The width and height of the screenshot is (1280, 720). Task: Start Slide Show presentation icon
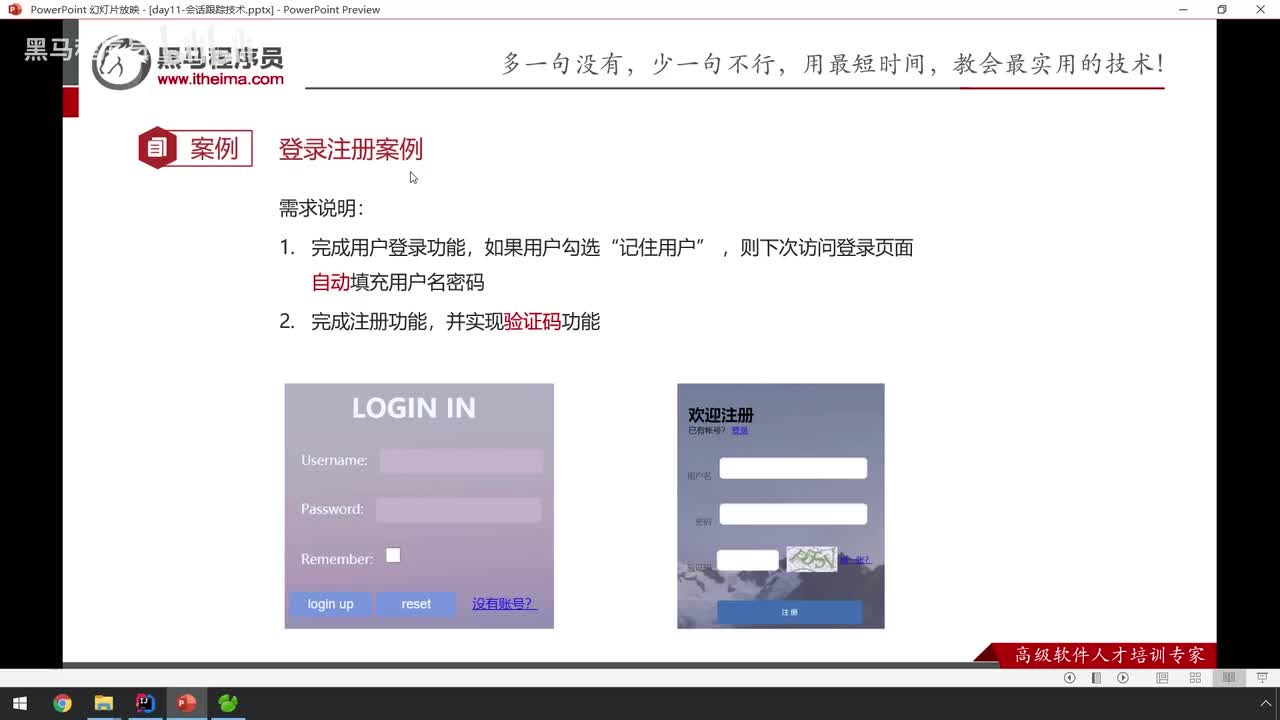coord(1262,678)
